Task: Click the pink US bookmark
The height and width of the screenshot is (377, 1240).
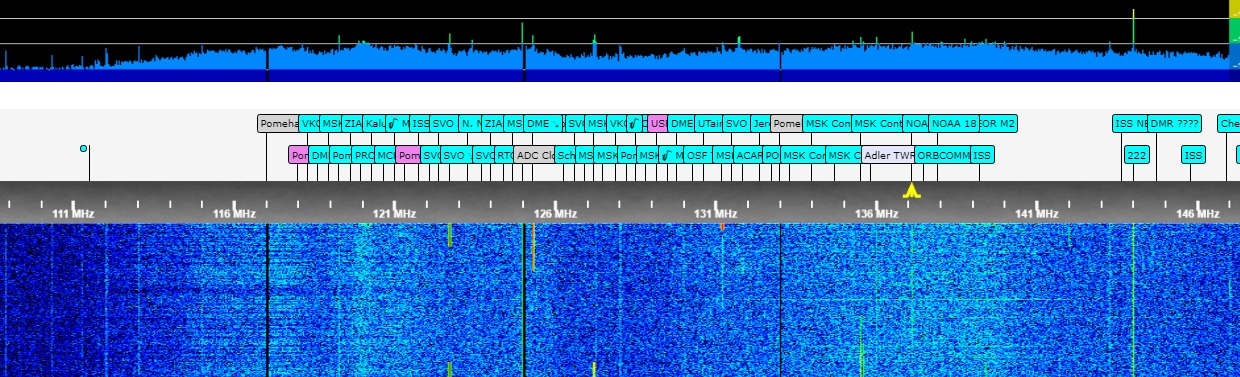Action: pyautogui.click(x=657, y=124)
